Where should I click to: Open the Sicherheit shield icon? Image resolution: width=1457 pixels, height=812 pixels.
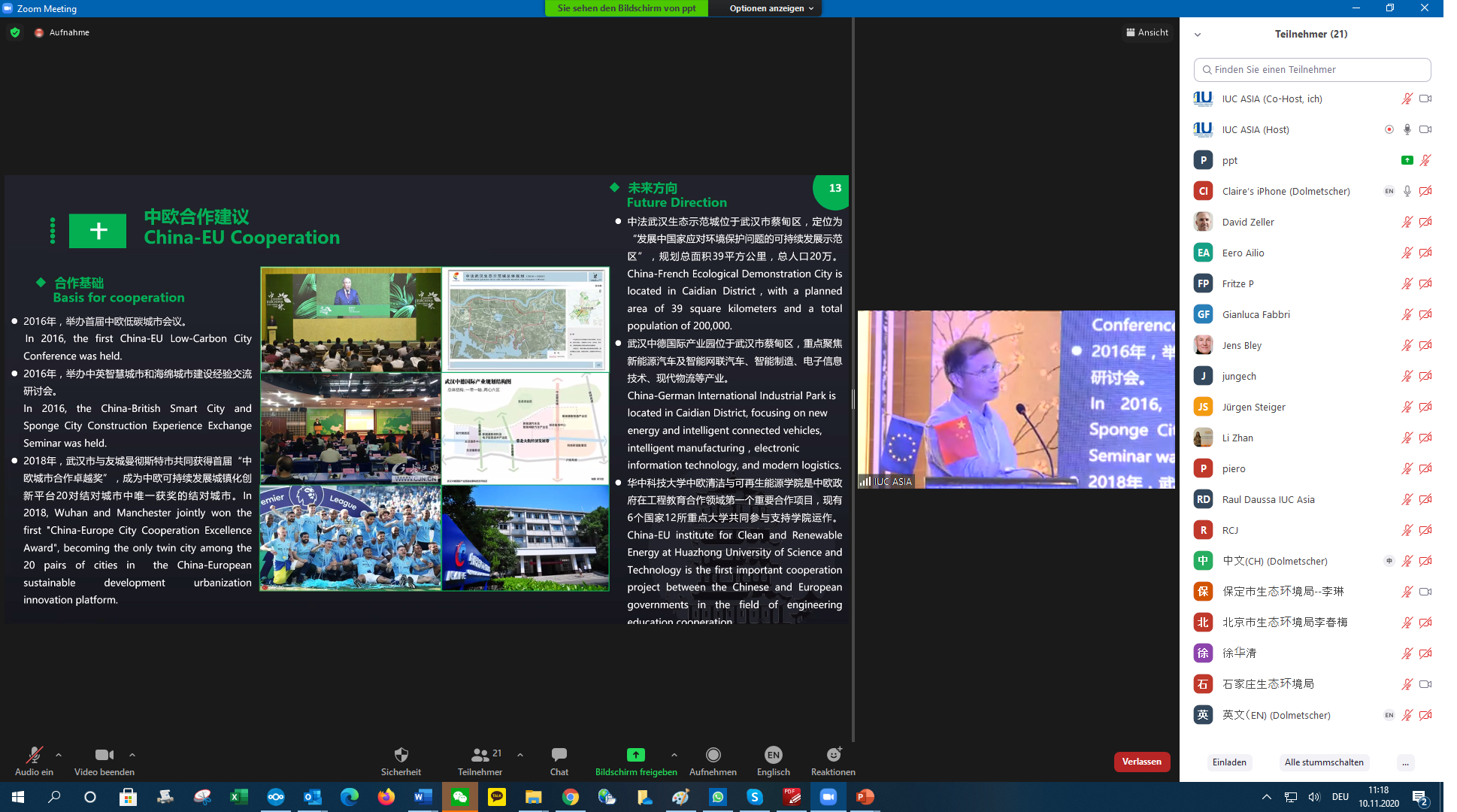[401, 754]
